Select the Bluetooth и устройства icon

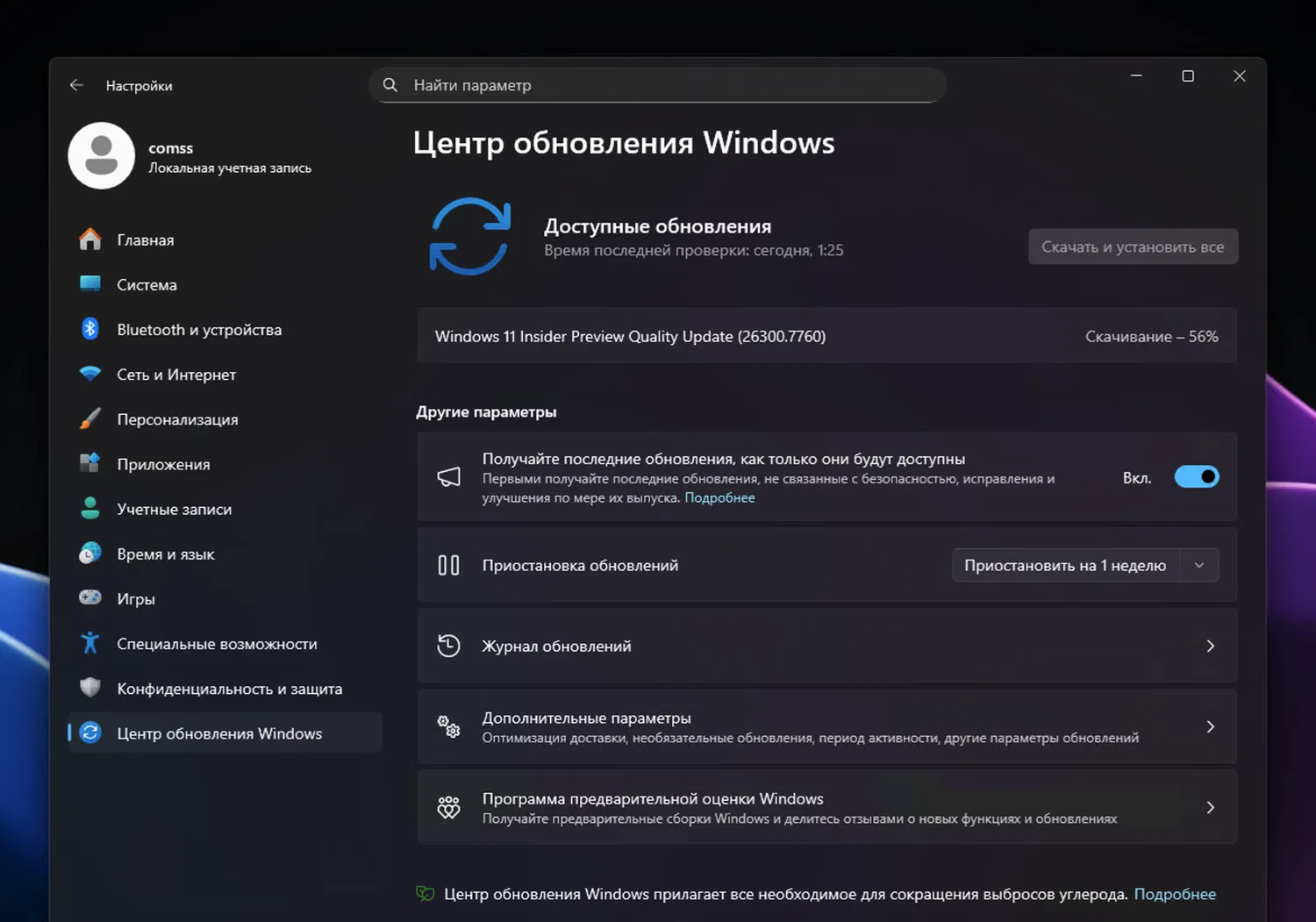(x=90, y=329)
